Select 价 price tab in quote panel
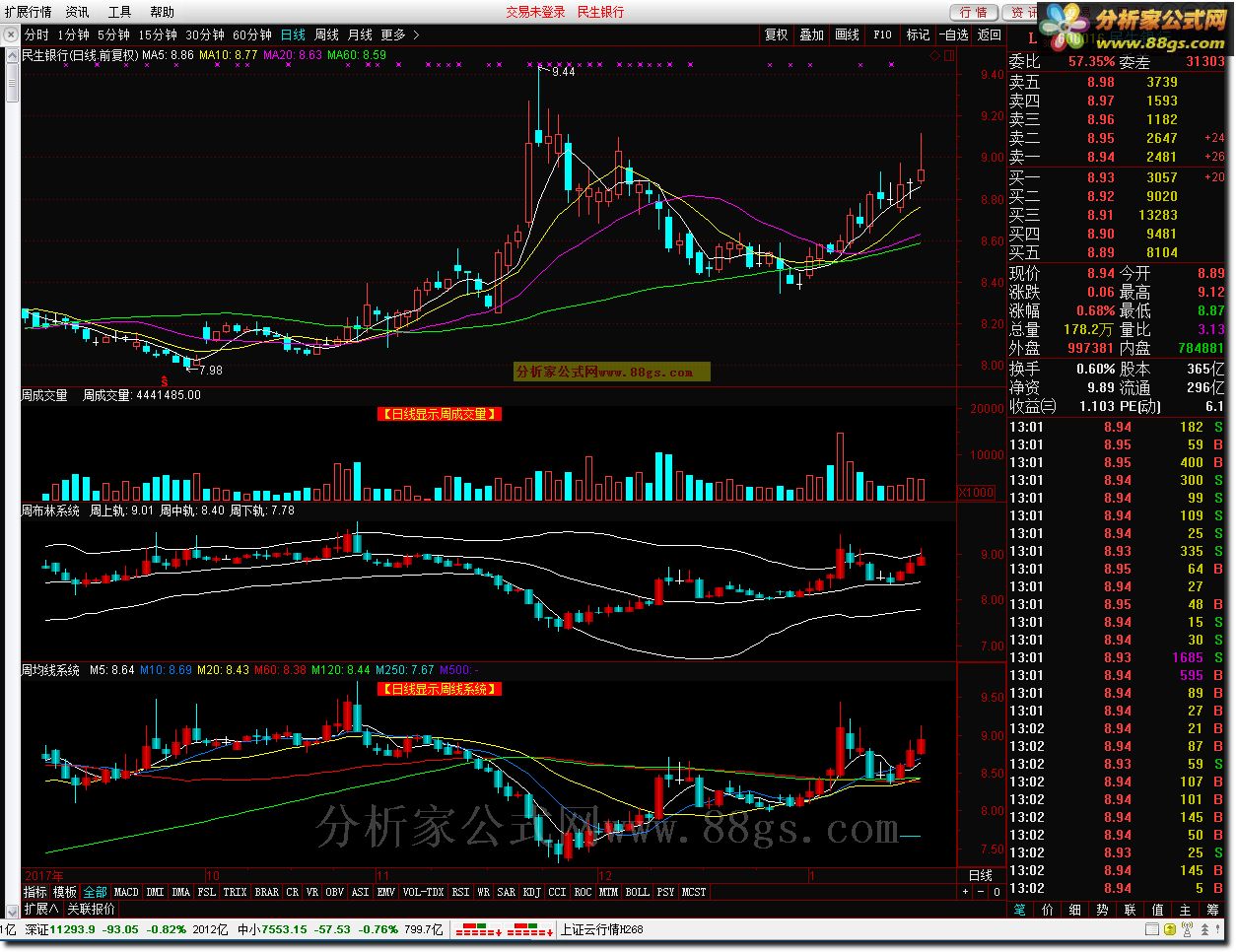The image size is (1236, 952). [1048, 910]
